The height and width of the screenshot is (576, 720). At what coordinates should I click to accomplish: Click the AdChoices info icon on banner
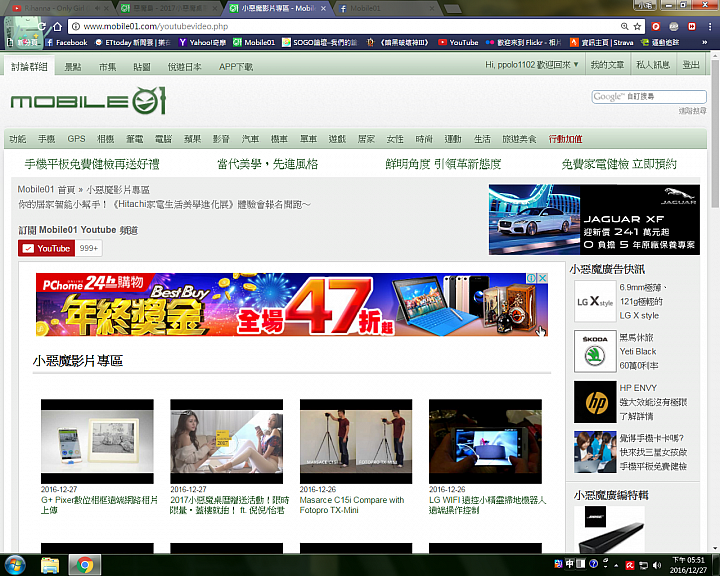(532, 278)
